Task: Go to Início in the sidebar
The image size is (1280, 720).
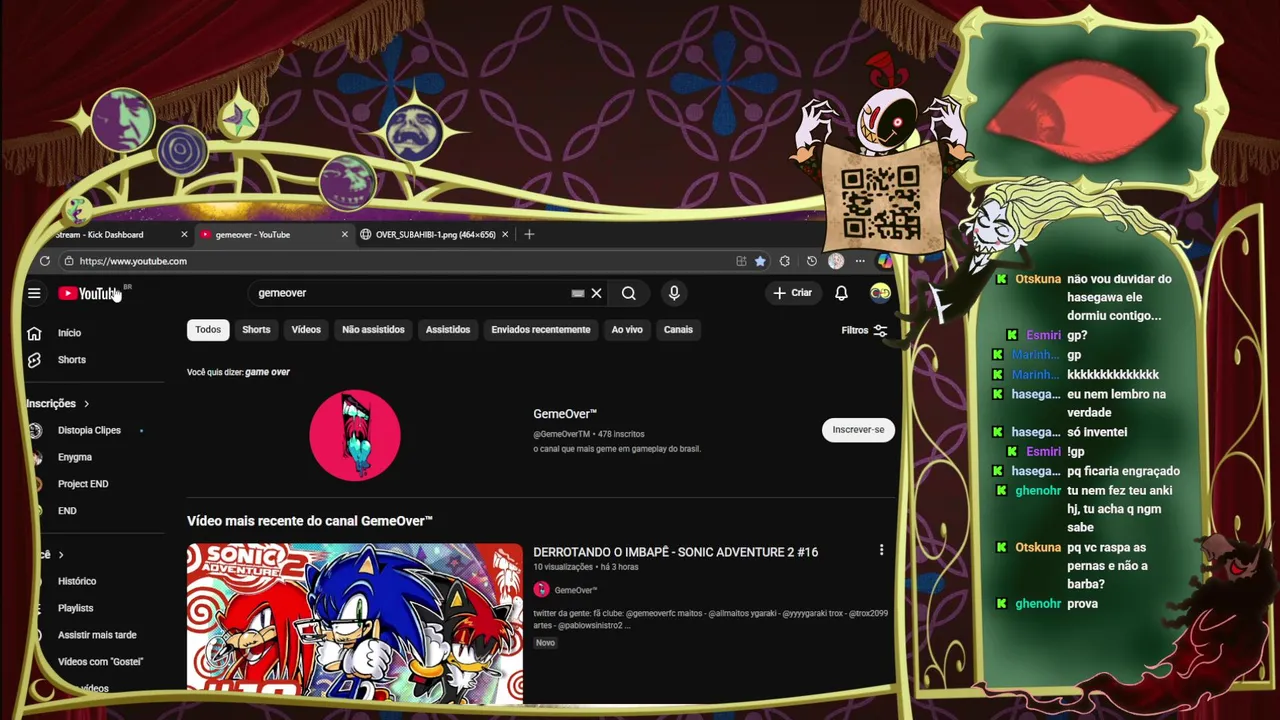Action: point(69,333)
